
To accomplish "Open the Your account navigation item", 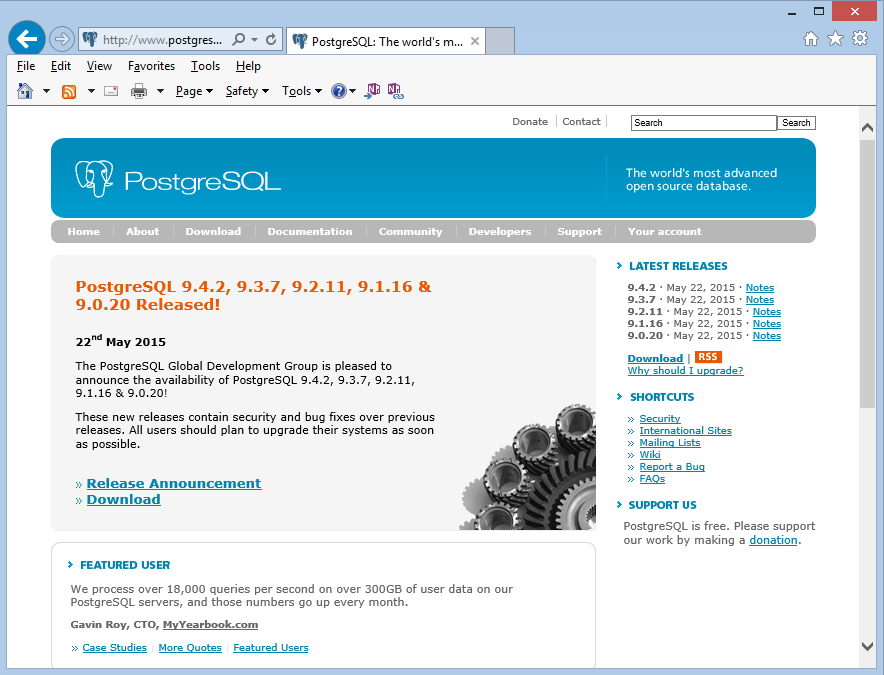I will coord(665,231).
